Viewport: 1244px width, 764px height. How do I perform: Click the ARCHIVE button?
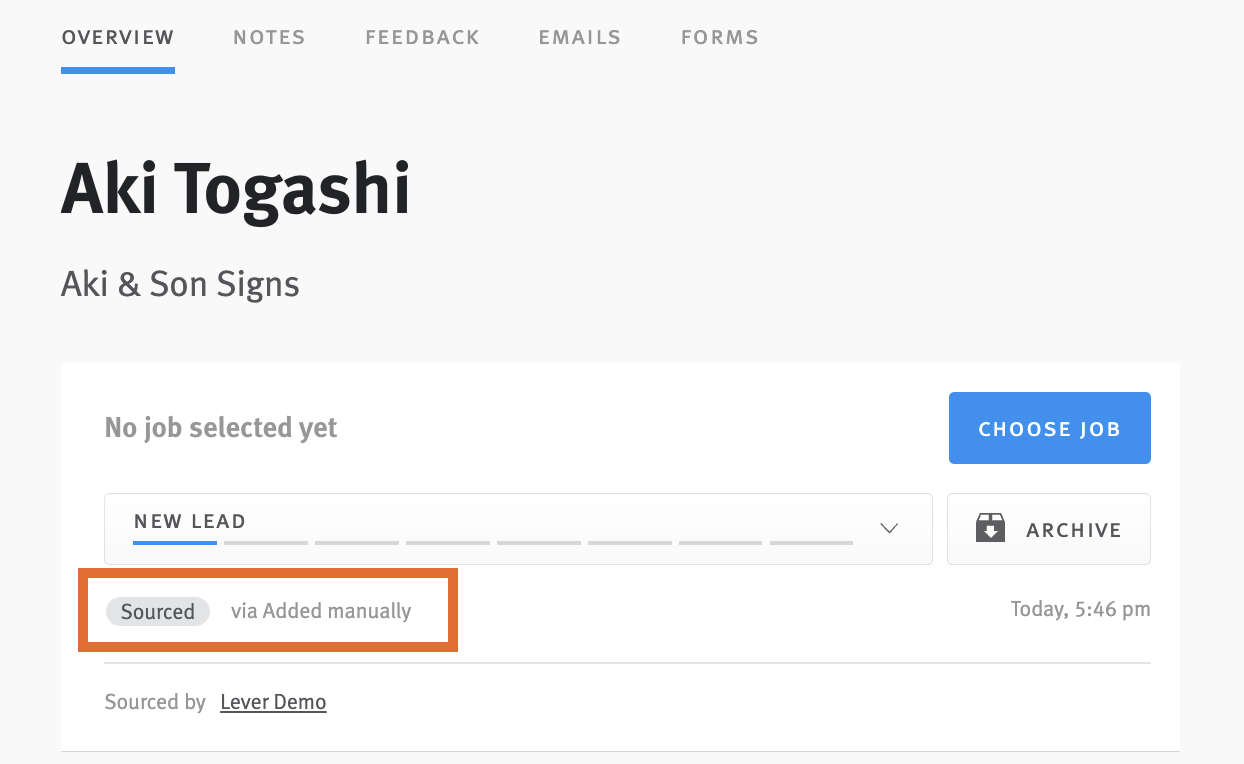tap(1048, 528)
